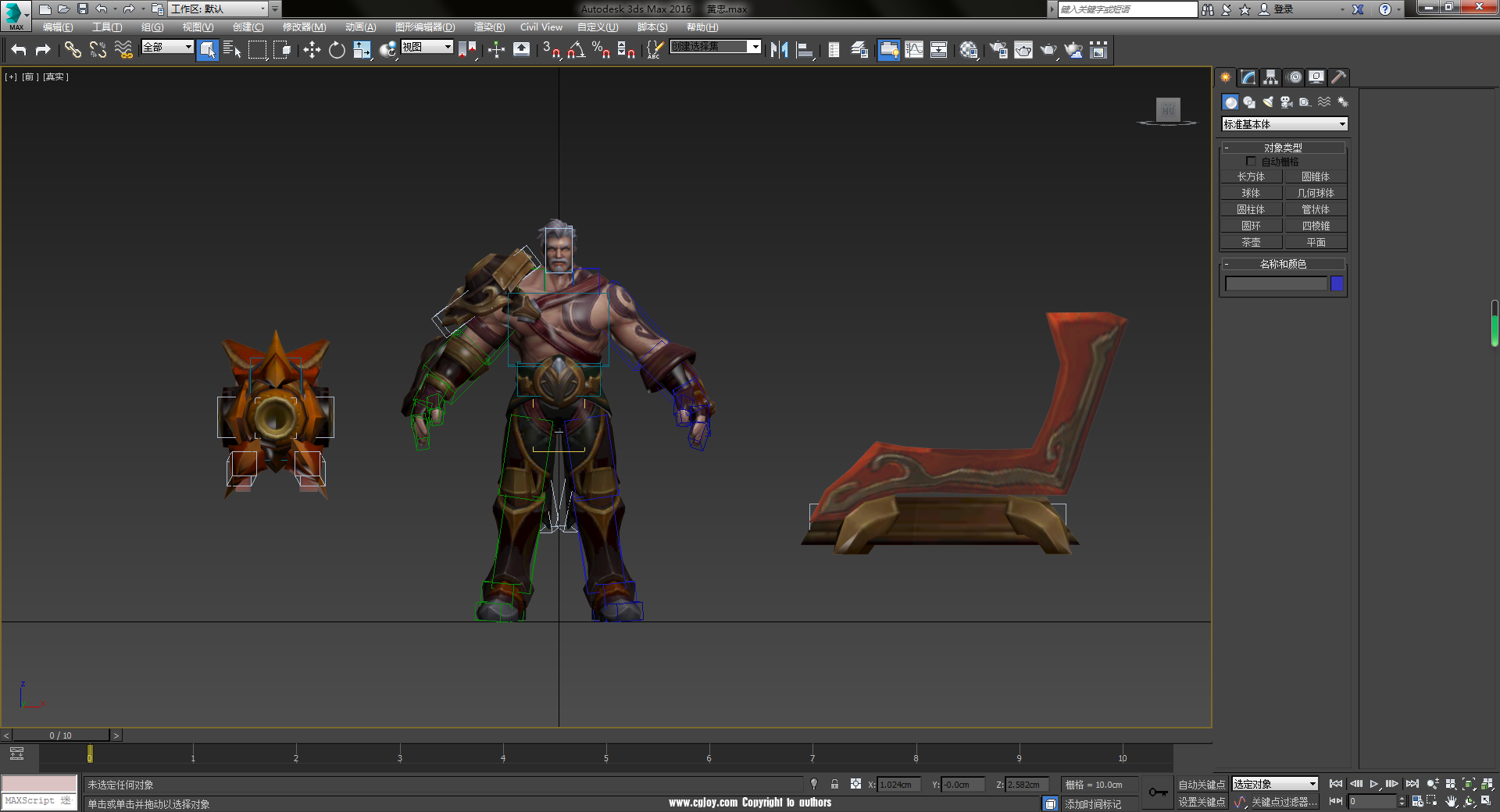
Task: Click the Mirror tool icon
Action: pos(779,50)
